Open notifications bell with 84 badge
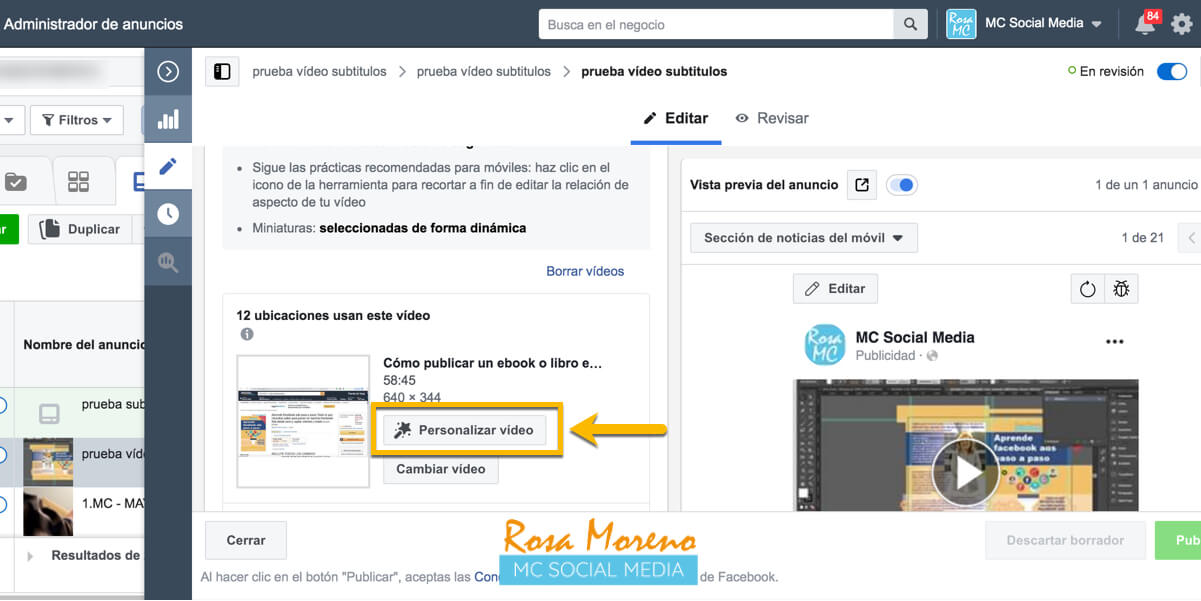1201x601 pixels. (1147, 24)
